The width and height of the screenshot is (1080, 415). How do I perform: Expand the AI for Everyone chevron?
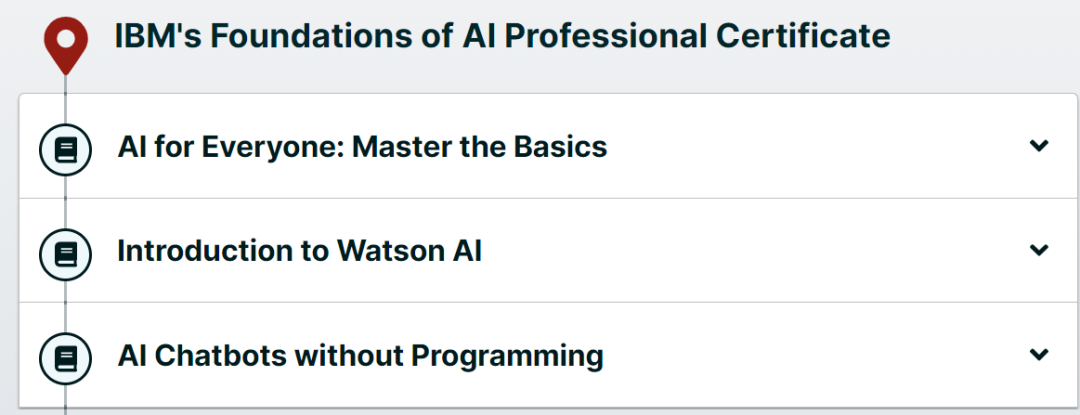click(1039, 145)
